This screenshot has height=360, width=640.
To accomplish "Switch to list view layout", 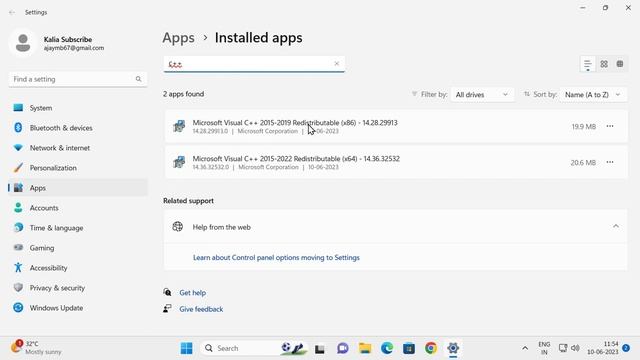I will 588,64.
